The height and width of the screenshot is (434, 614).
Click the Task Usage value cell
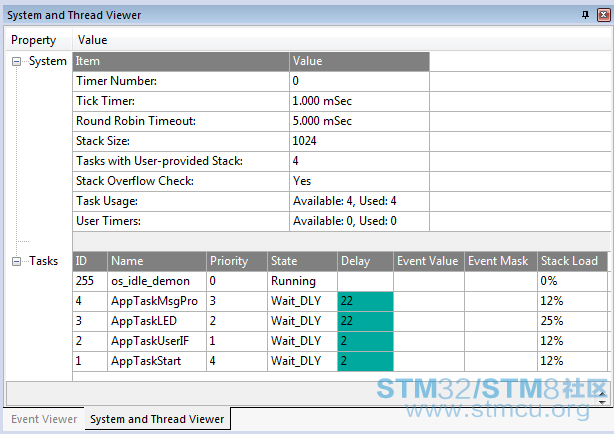tap(359, 201)
